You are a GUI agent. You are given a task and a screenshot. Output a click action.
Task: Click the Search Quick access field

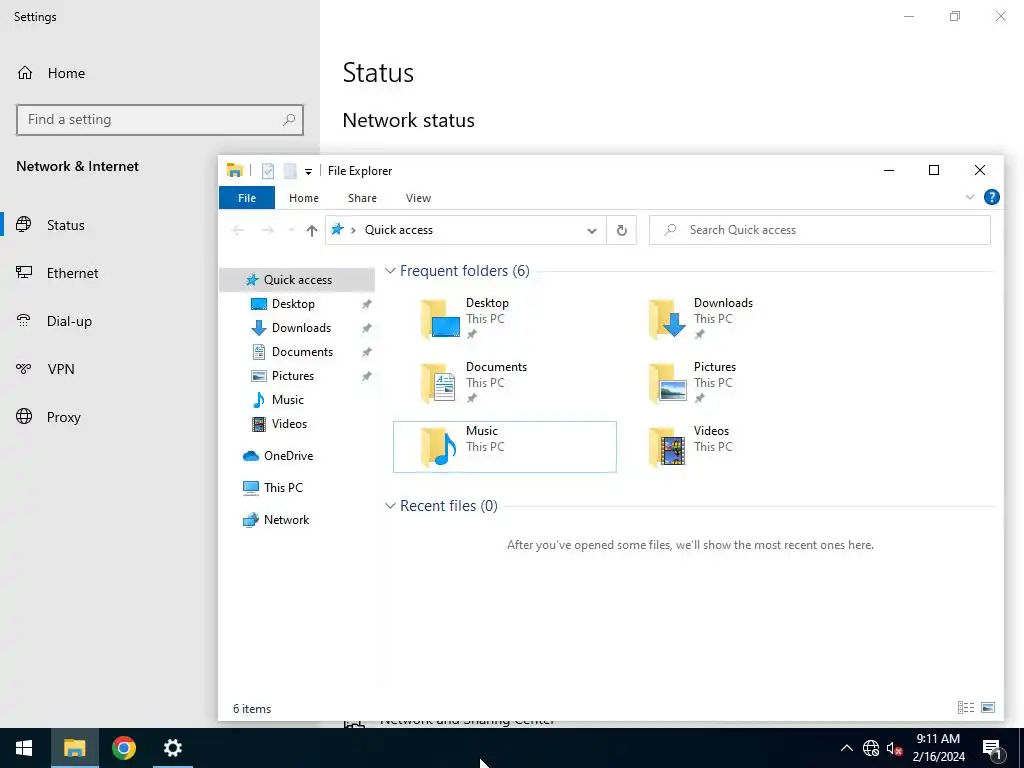pyautogui.click(x=820, y=230)
